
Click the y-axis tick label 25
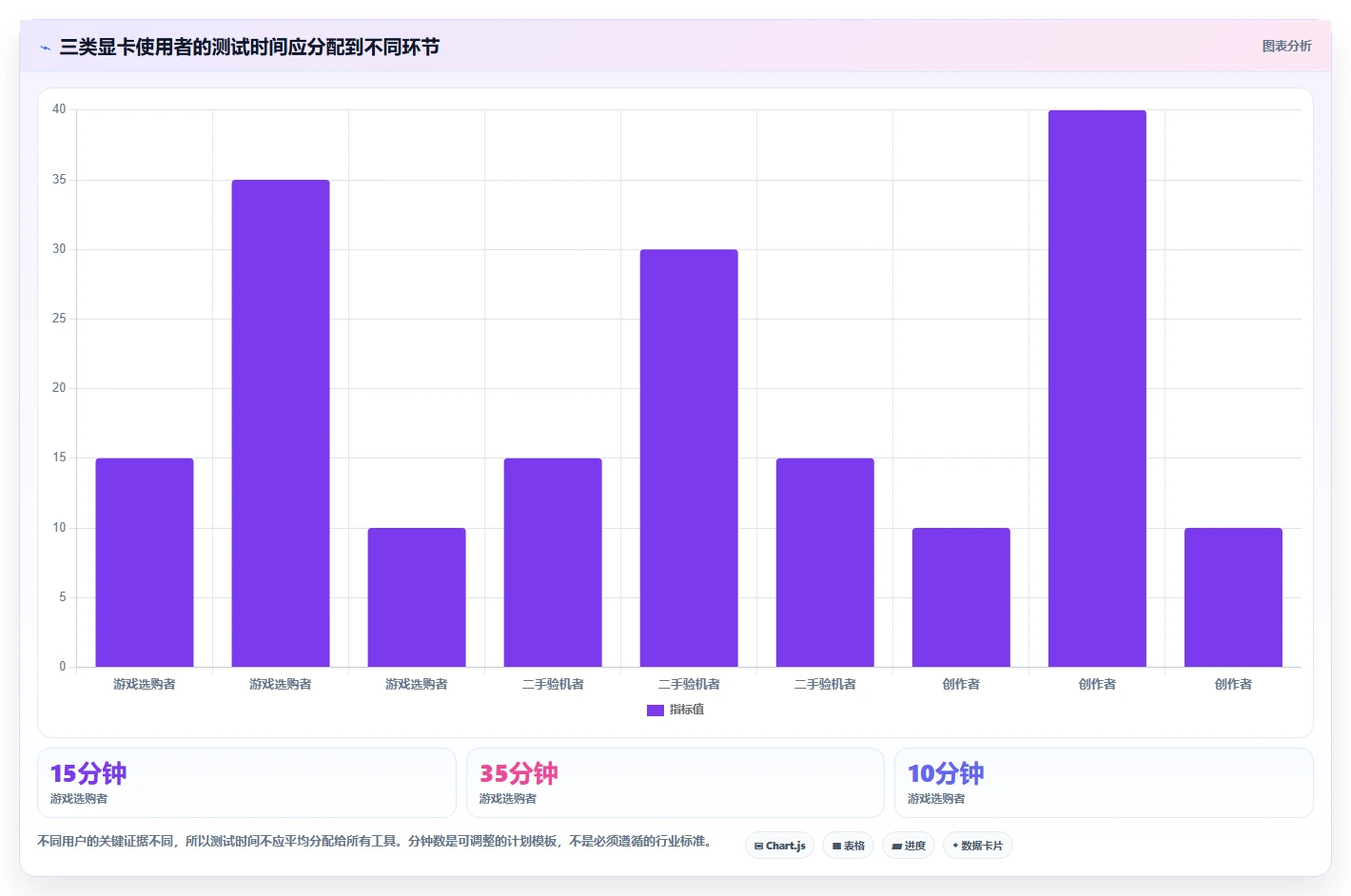(x=59, y=319)
